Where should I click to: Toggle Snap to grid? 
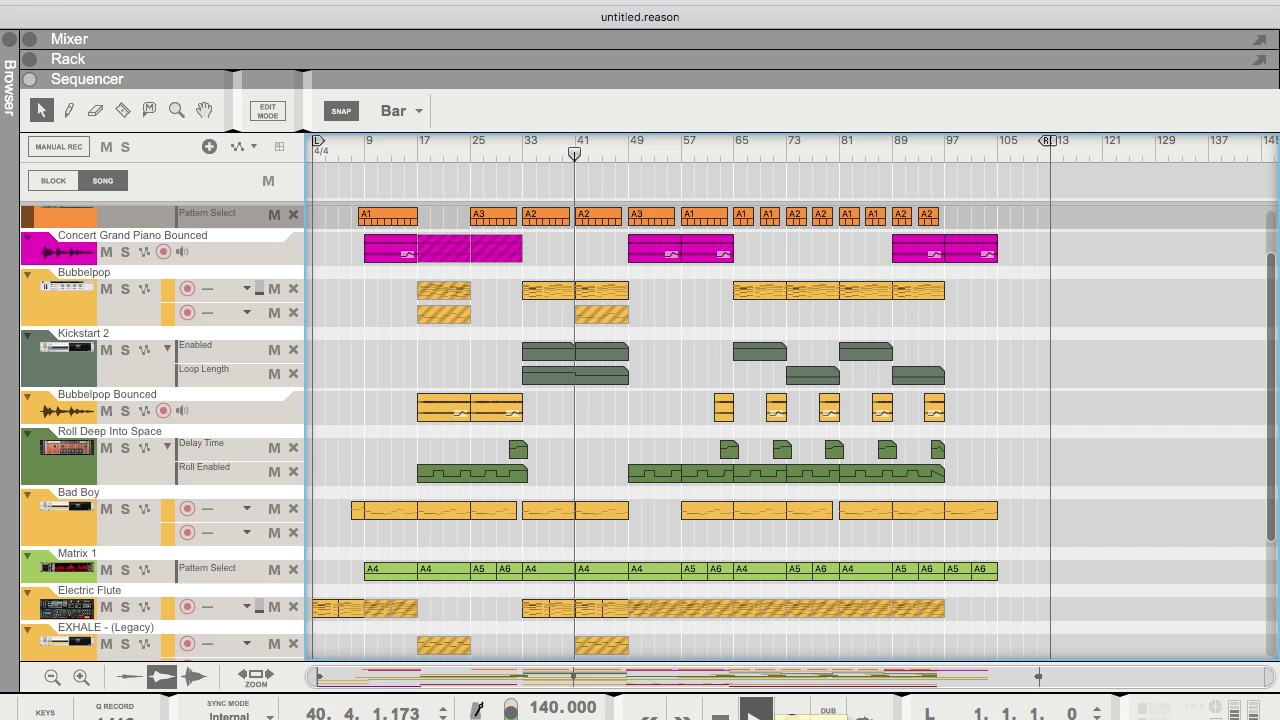coord(341,111)
